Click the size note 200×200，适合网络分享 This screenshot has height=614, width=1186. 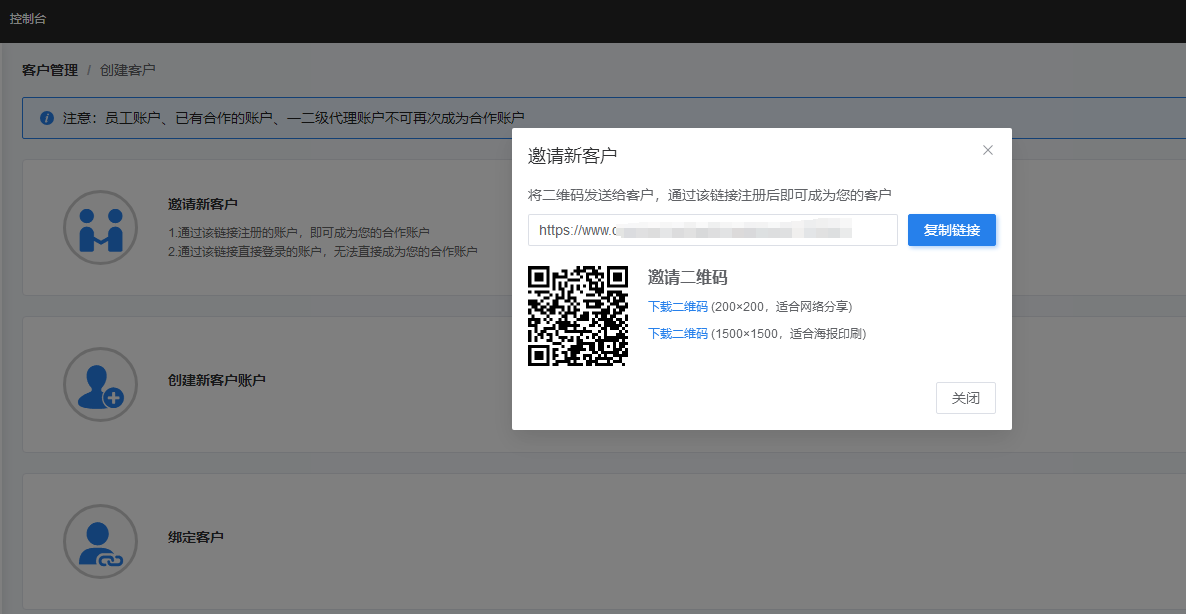click(782, 306)
